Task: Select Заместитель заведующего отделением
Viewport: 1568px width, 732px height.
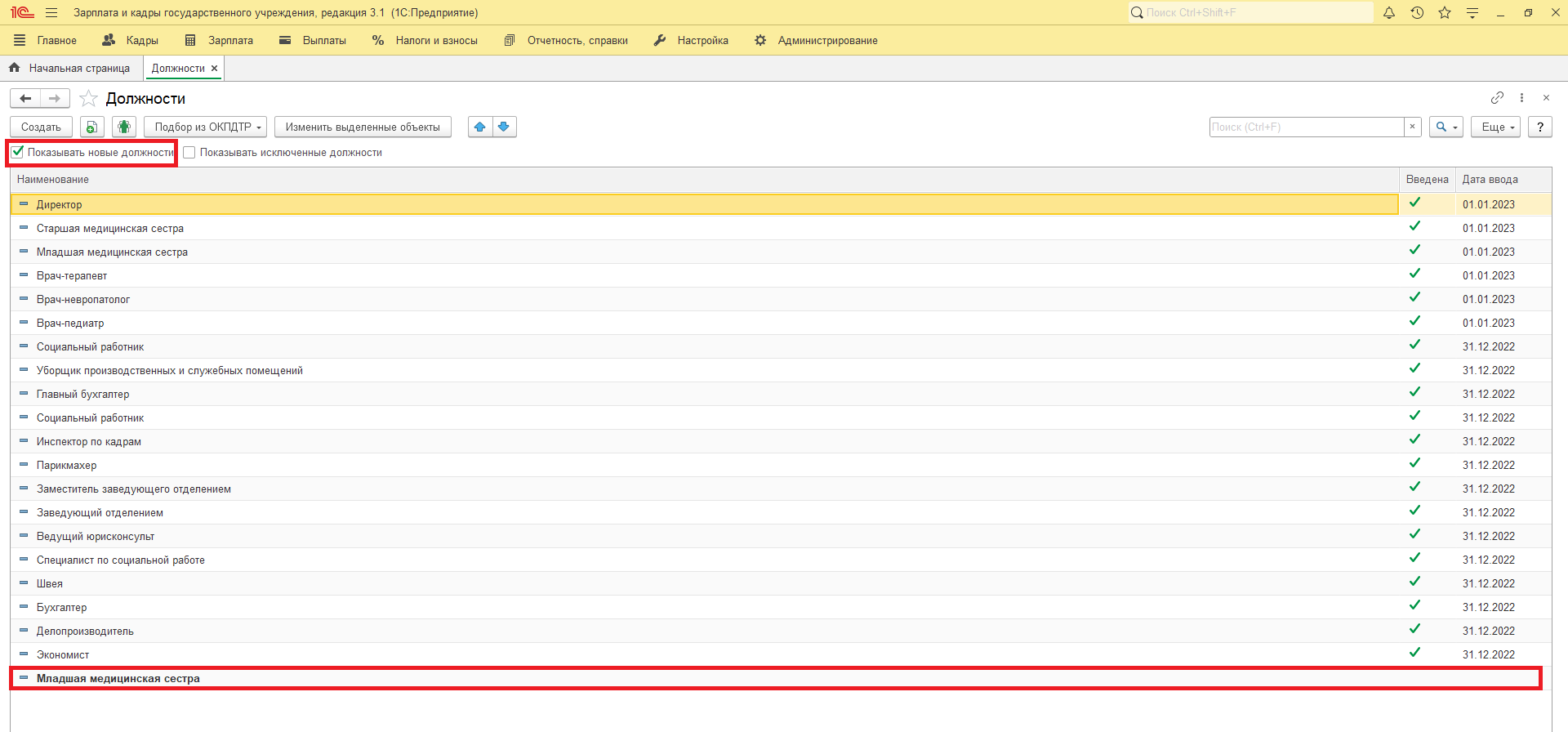Action: tap(781, 489)
